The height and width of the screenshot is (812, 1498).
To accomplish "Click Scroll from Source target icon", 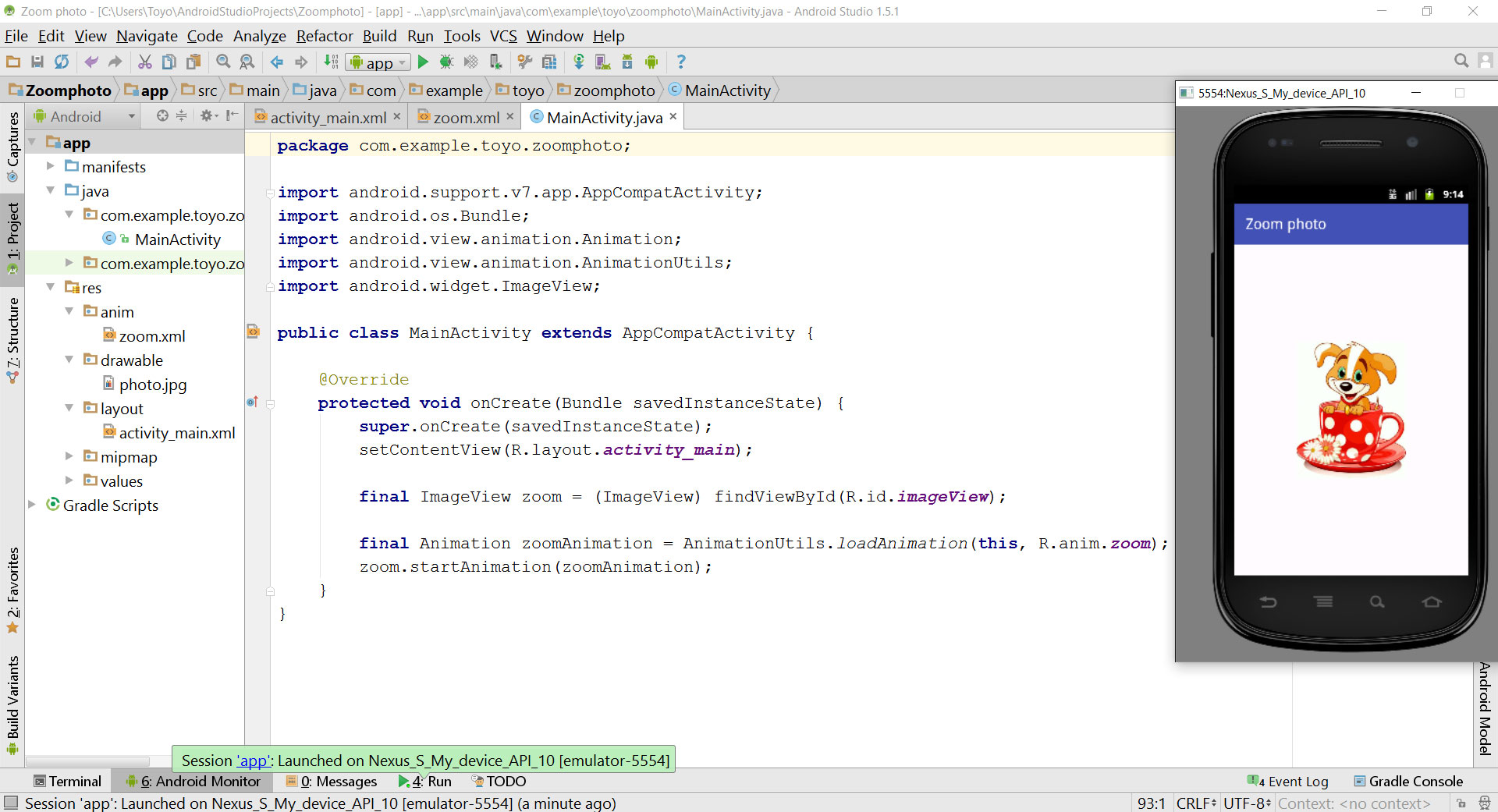I will [x=162, y=115].
